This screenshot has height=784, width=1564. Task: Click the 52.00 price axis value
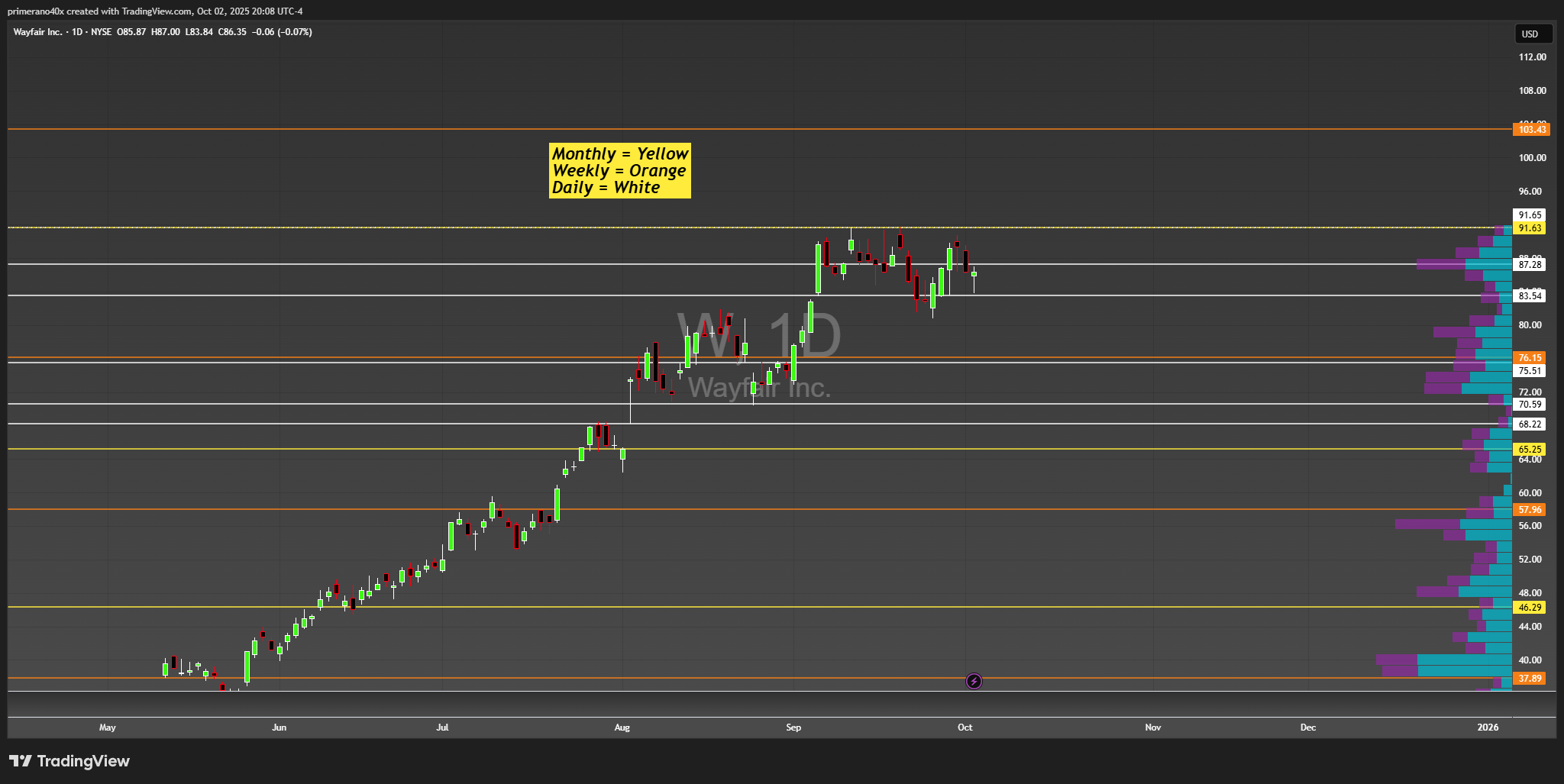tap(1530, 560)
